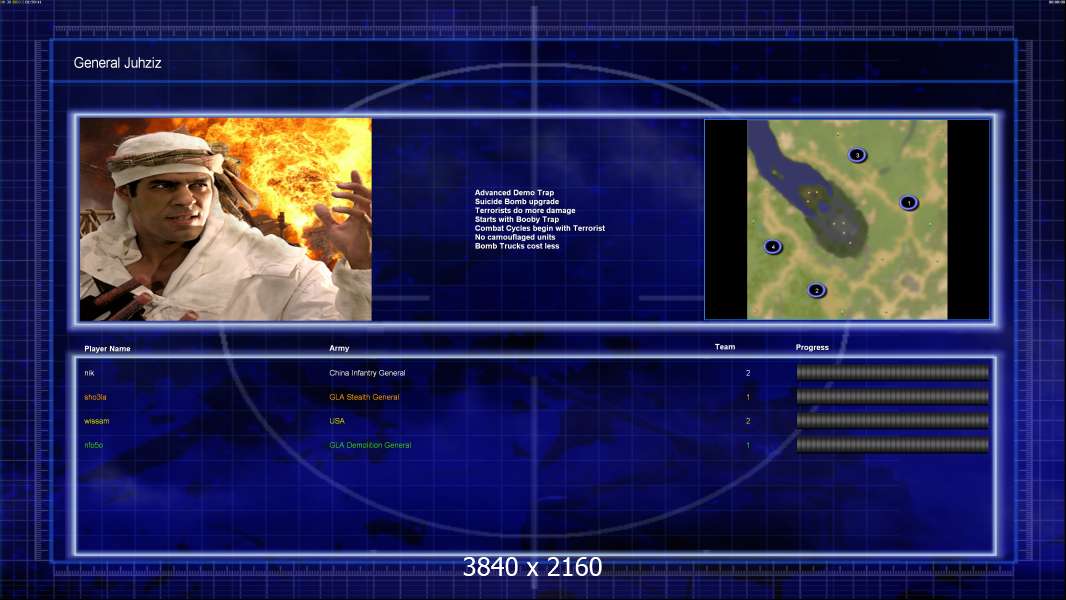Click the player name beside GLA Demolition General
This screenshot has height=600, width=1066.
[x=94, y=445]
